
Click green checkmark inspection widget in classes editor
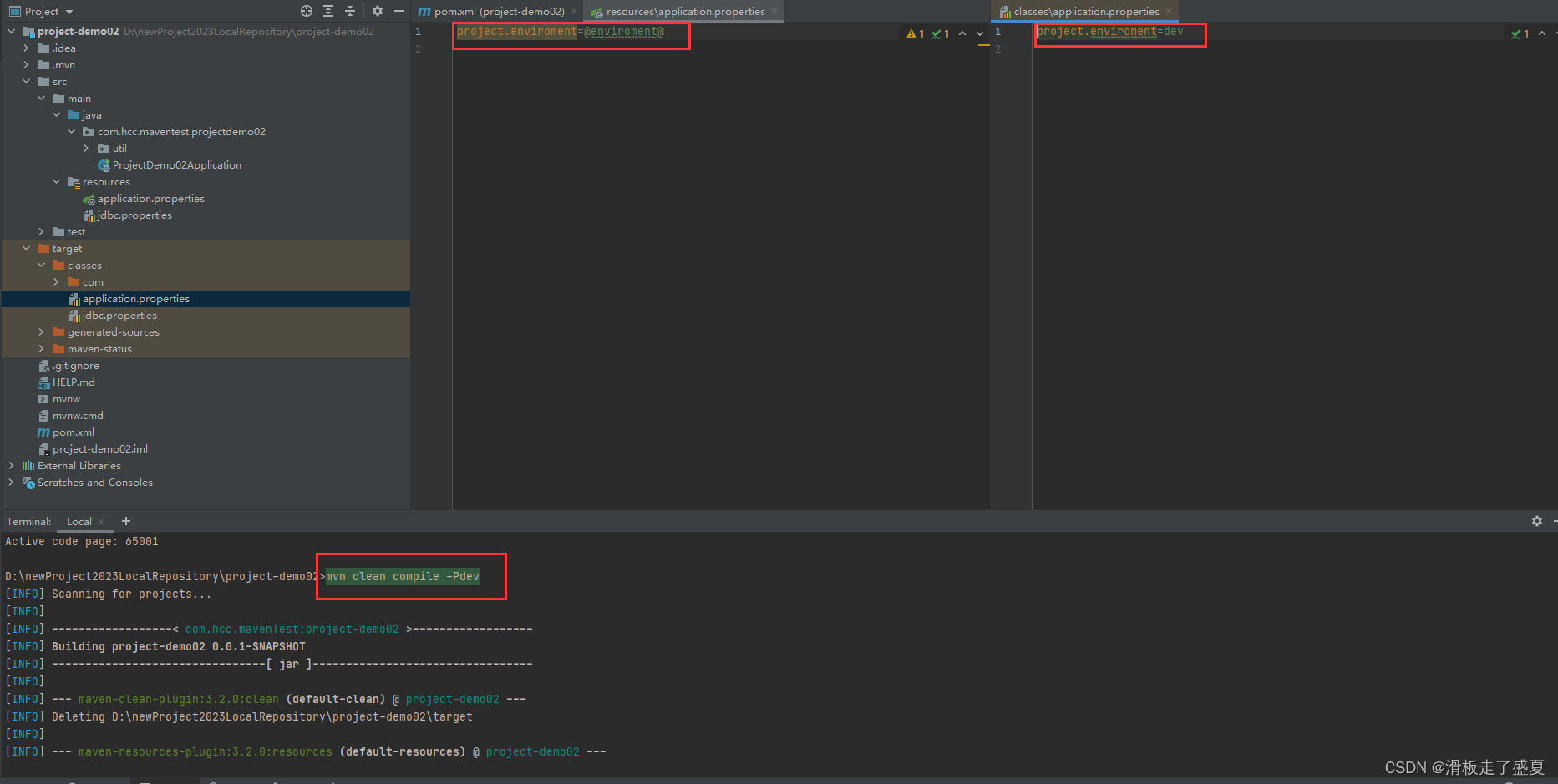1518,33
